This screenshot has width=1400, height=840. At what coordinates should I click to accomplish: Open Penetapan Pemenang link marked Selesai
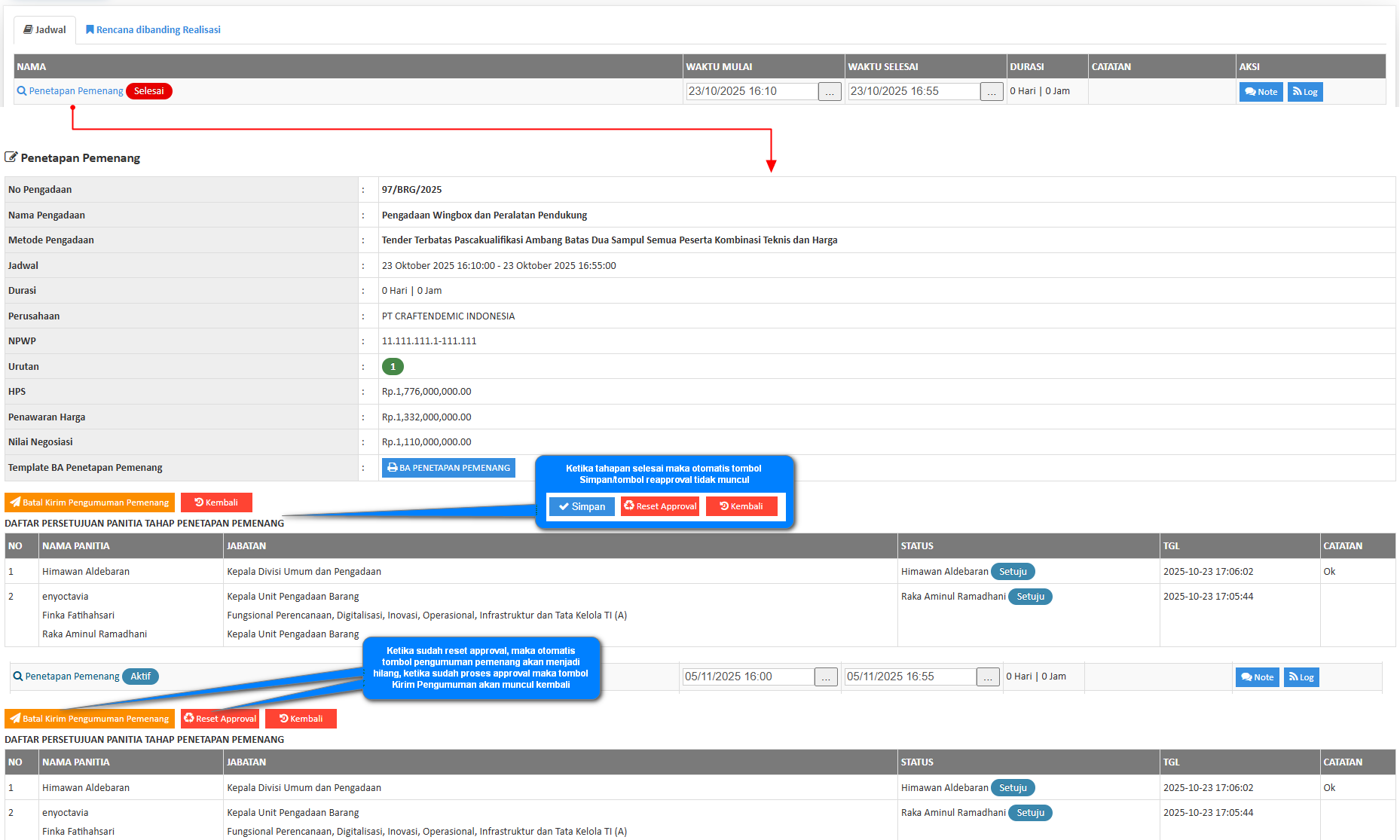70,91
